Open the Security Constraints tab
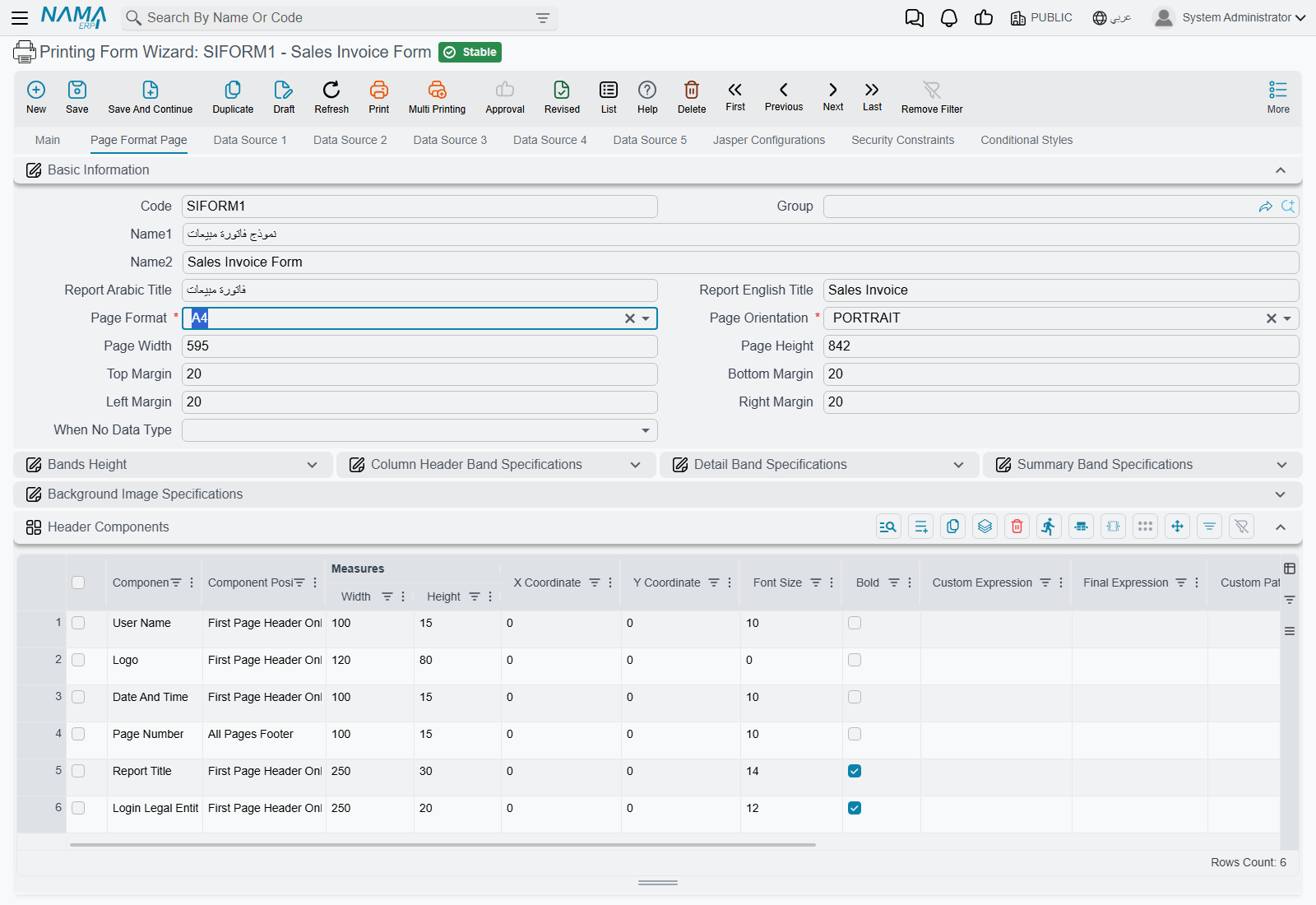The image size is (1316, 905). (x=903, y=140)
